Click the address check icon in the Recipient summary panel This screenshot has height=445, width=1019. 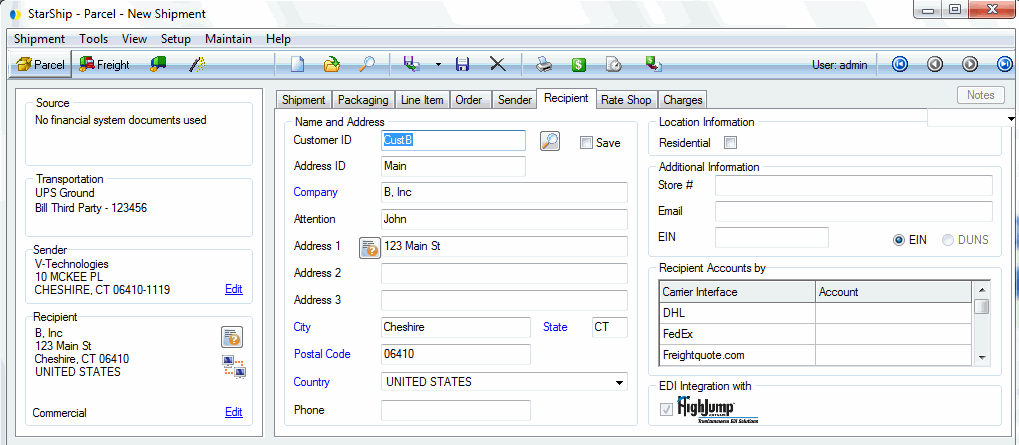[232, 337]
